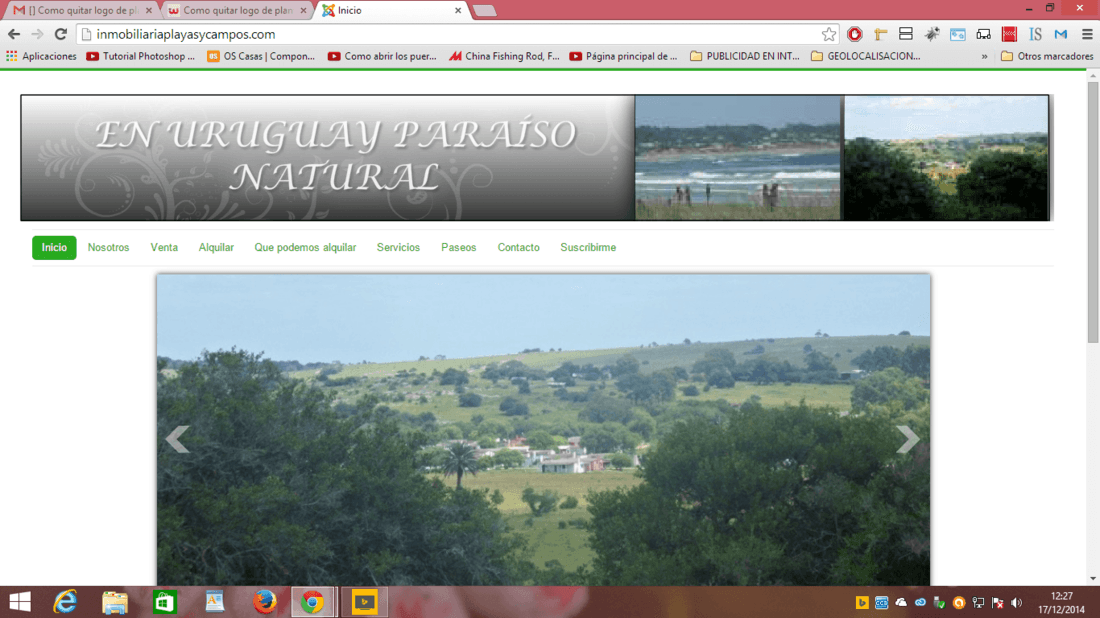
Task: Switch to second Como quitar logo tab
Action: click(237, 11)
